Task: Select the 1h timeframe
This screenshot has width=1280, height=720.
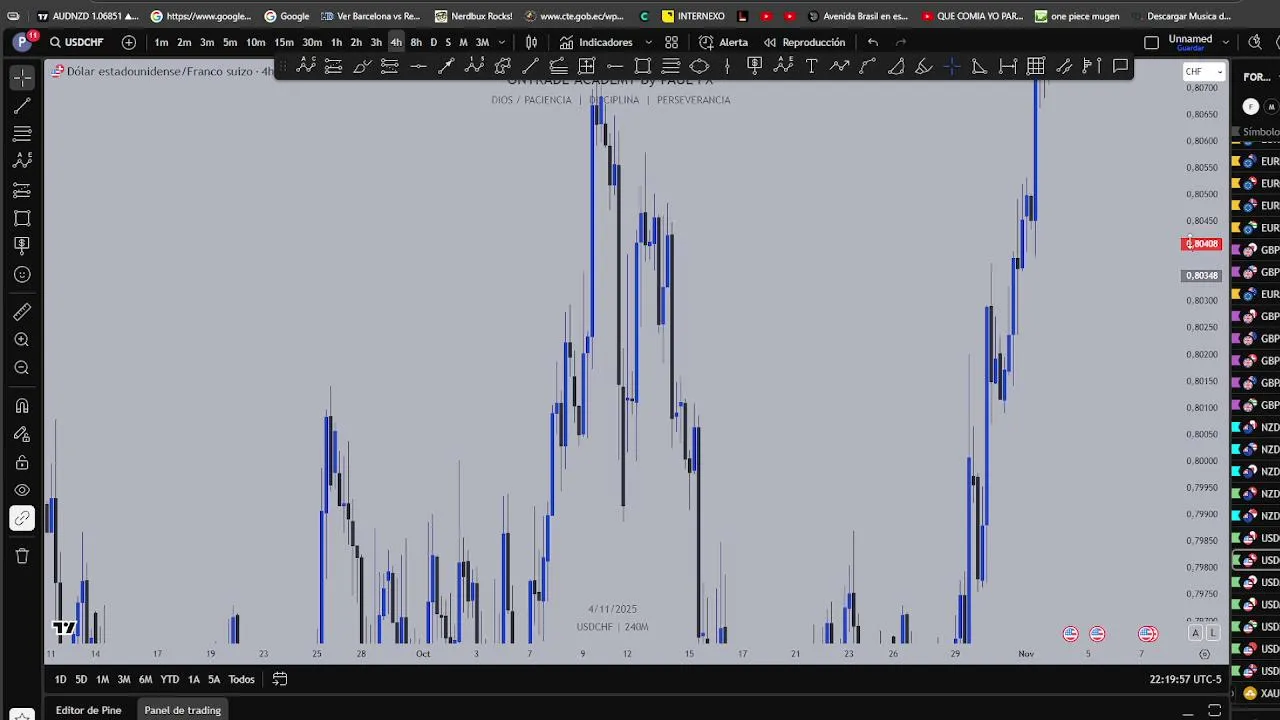Action: point(336,42)
